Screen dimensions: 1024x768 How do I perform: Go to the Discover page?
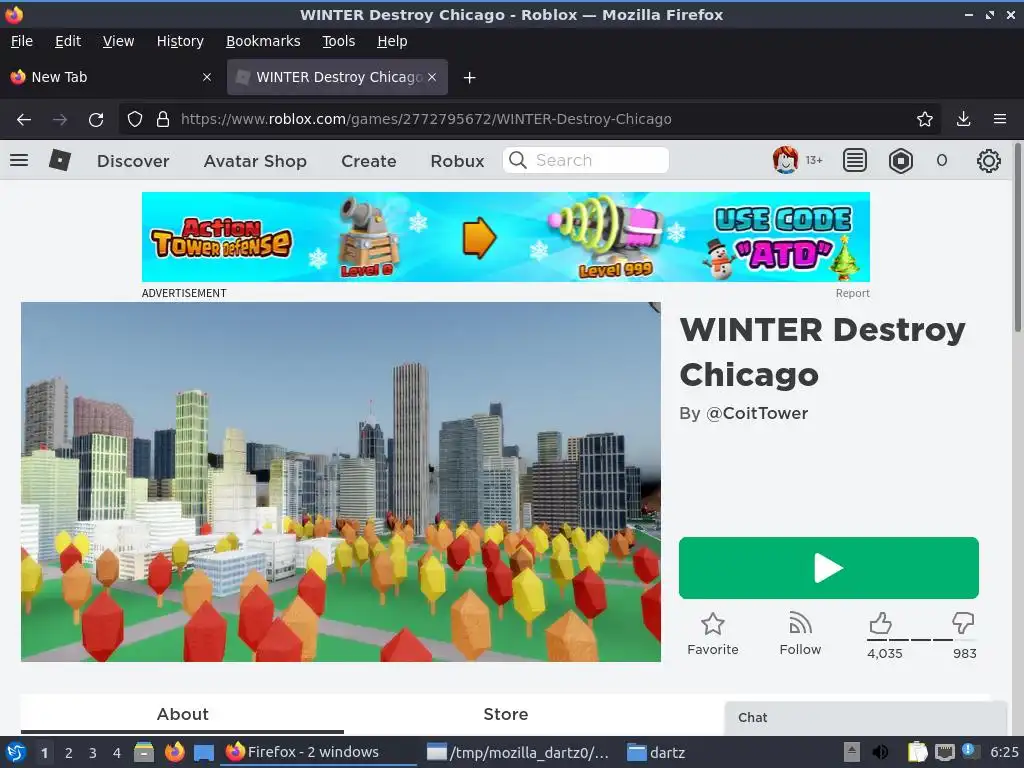click(133, 161)
